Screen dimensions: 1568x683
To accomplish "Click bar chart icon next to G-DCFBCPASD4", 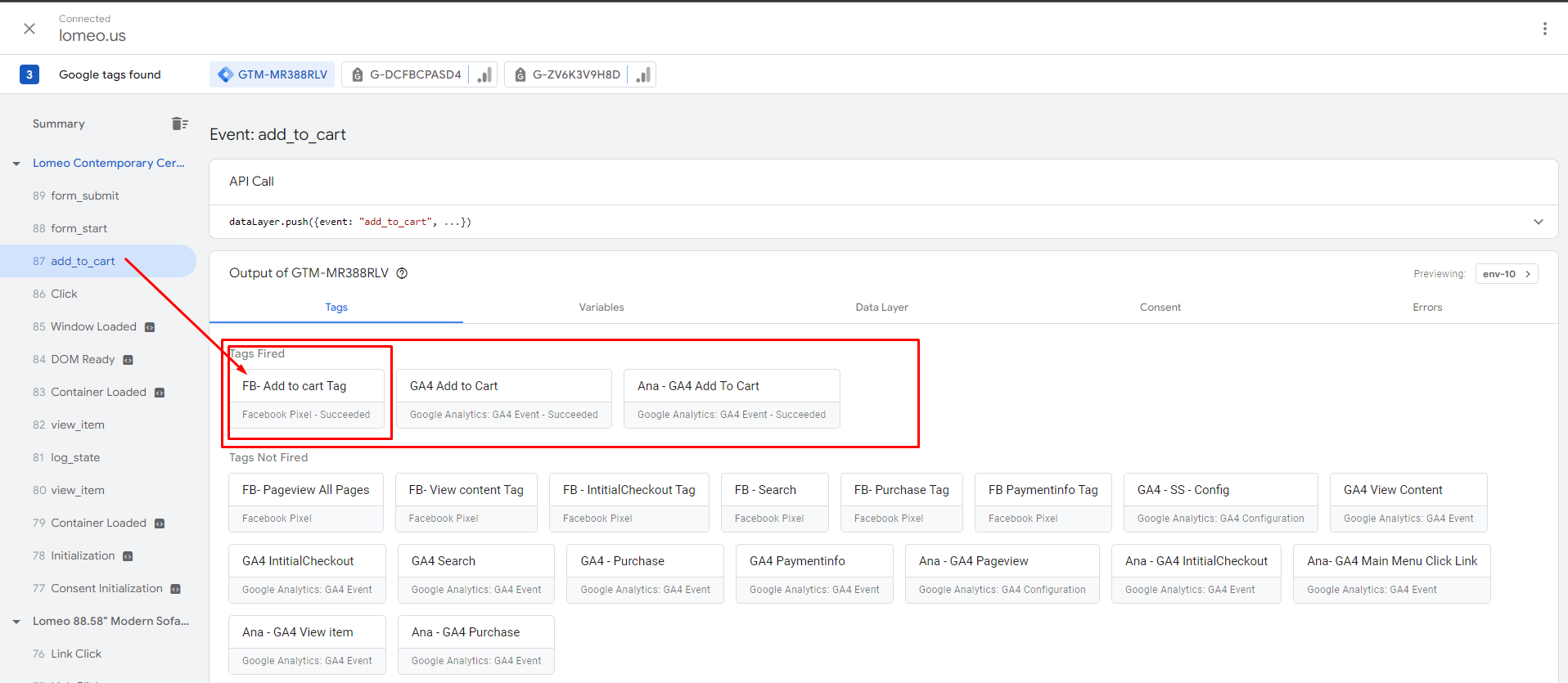I will point(484,74).
